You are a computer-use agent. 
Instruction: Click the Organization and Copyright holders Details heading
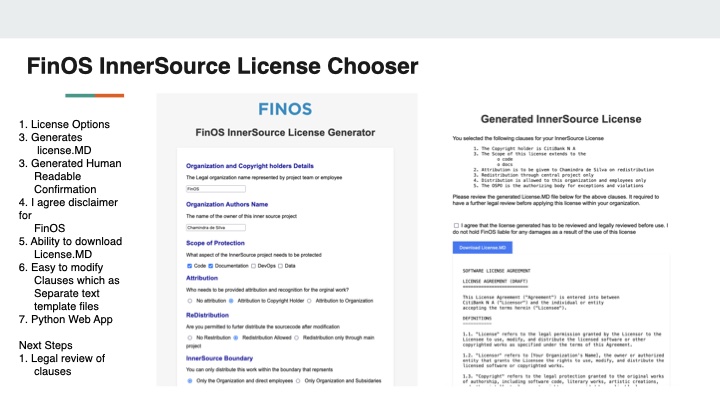tap(249, 166)
